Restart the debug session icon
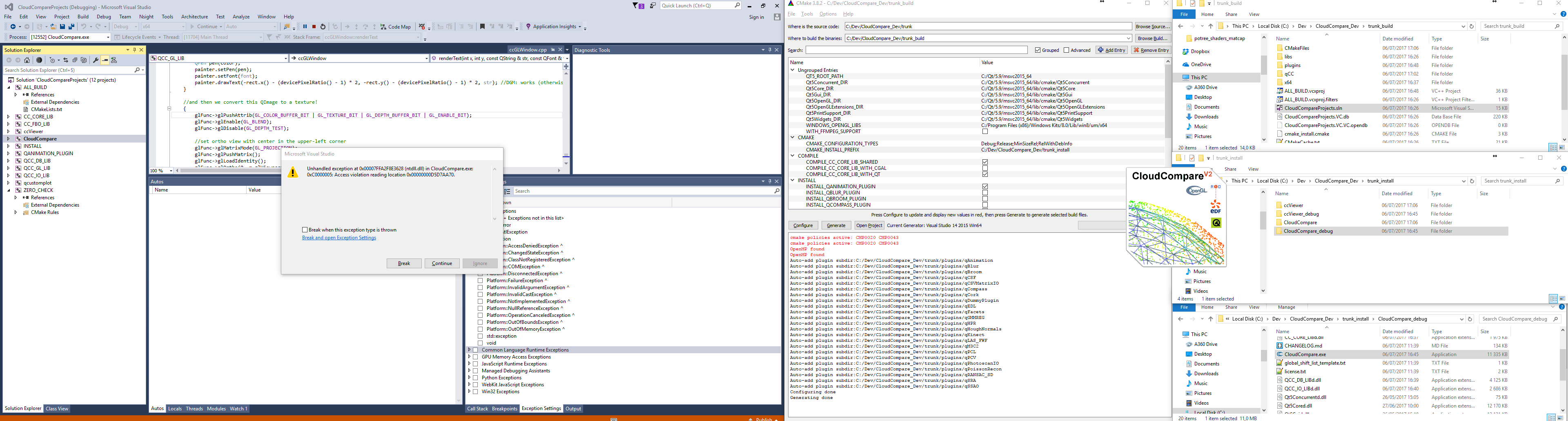1568x421 pixels. [x=323, y=27]
